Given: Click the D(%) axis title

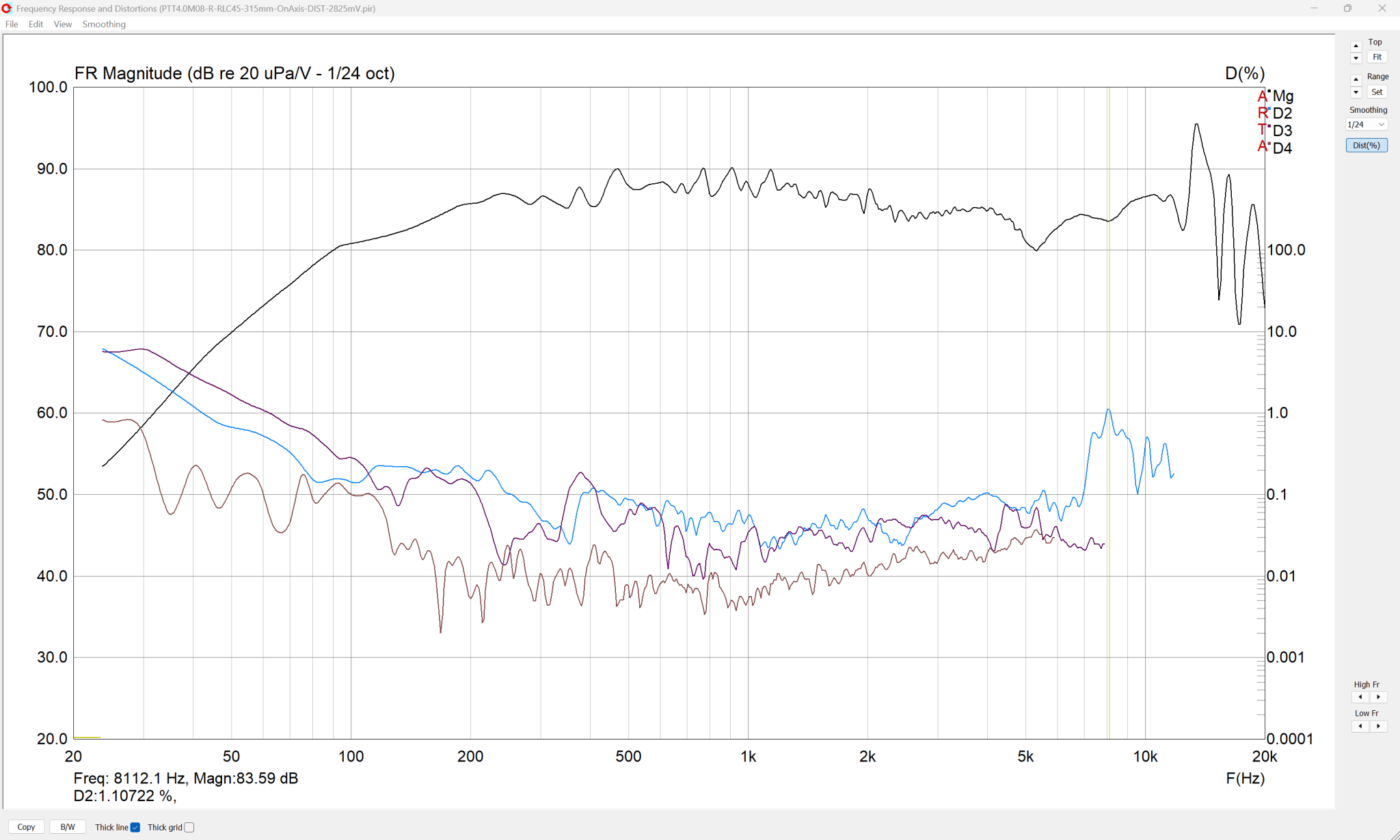Looking at the screenshot, I should coord(1245,73).
